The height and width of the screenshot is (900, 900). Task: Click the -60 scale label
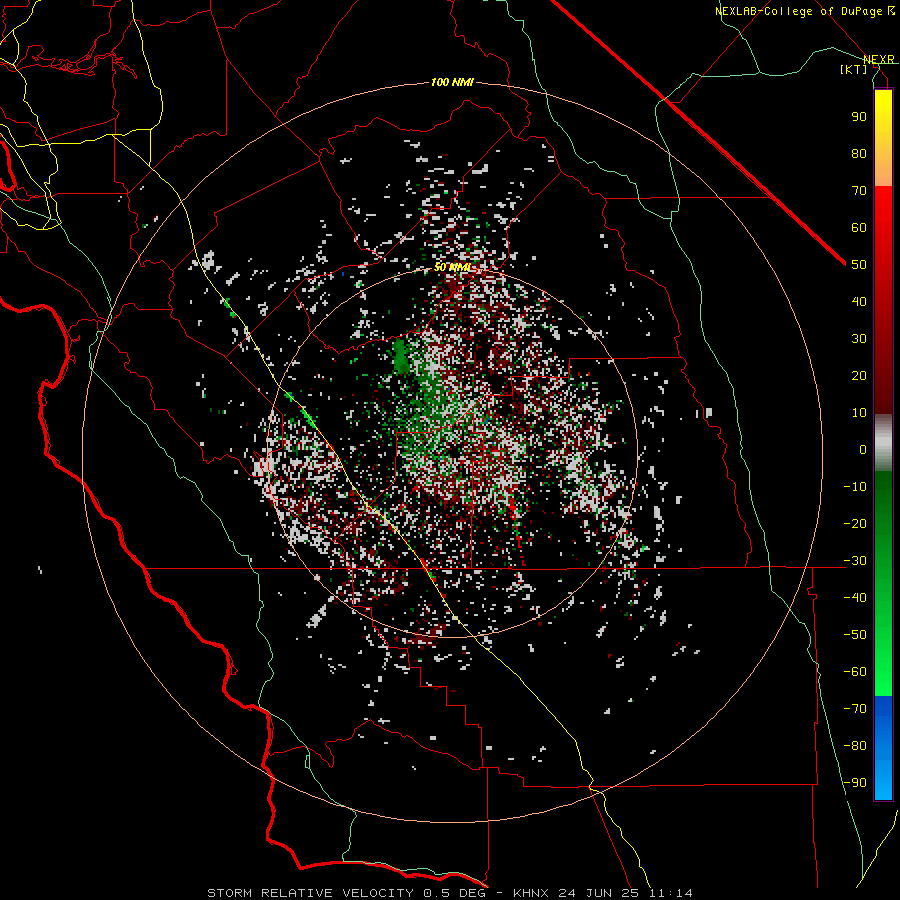(855, 672)
